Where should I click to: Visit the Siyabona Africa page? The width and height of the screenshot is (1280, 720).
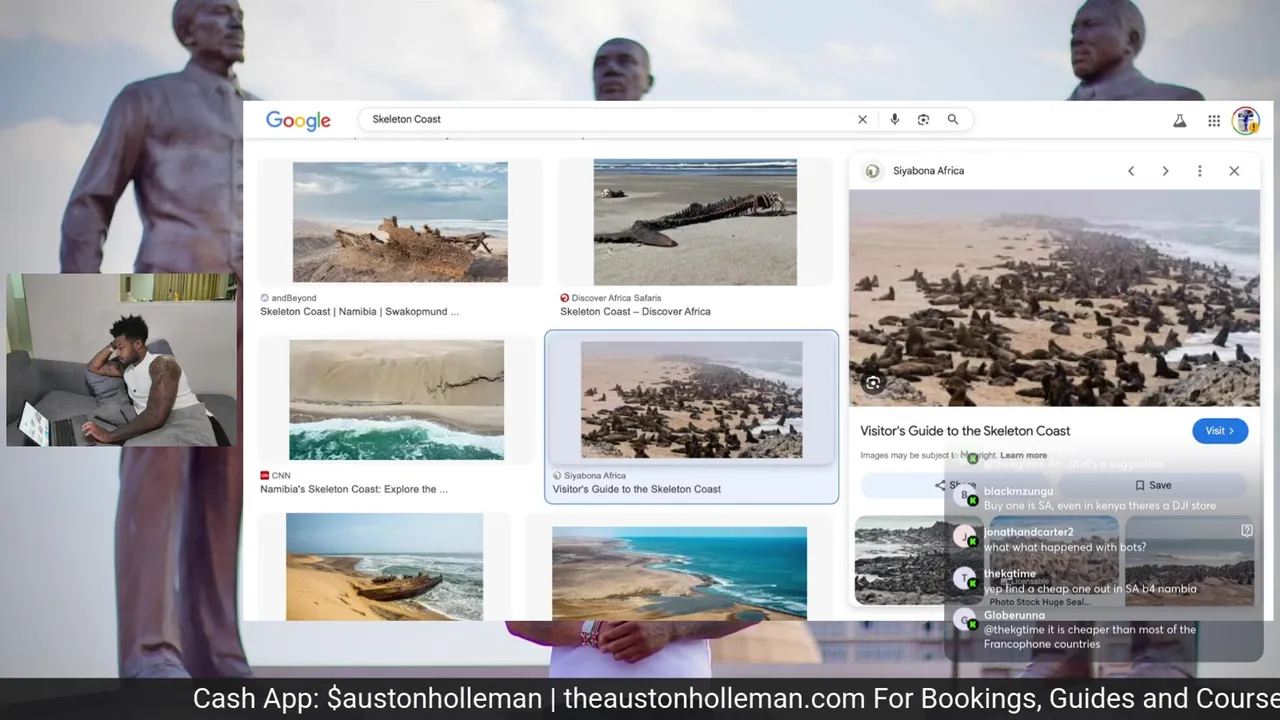(1220, 431)
